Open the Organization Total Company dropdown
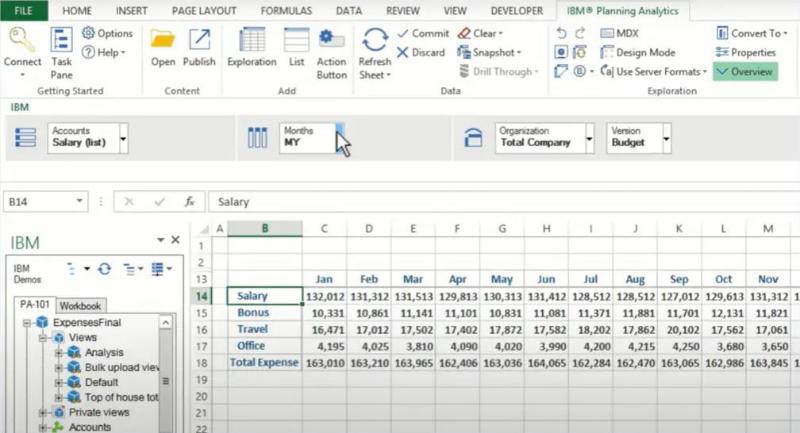Screen dimensions: 800x433 pyautogui.click(x=589, y=138)
